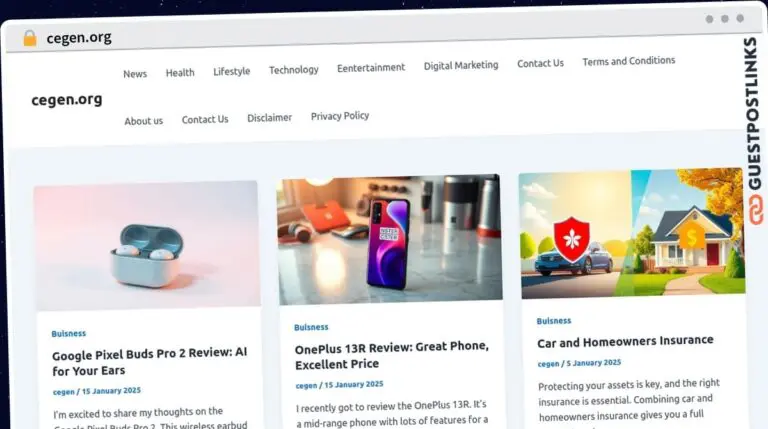Open the Eentertainment category
The height and width of the screenshot is (429, 768).
371,68
